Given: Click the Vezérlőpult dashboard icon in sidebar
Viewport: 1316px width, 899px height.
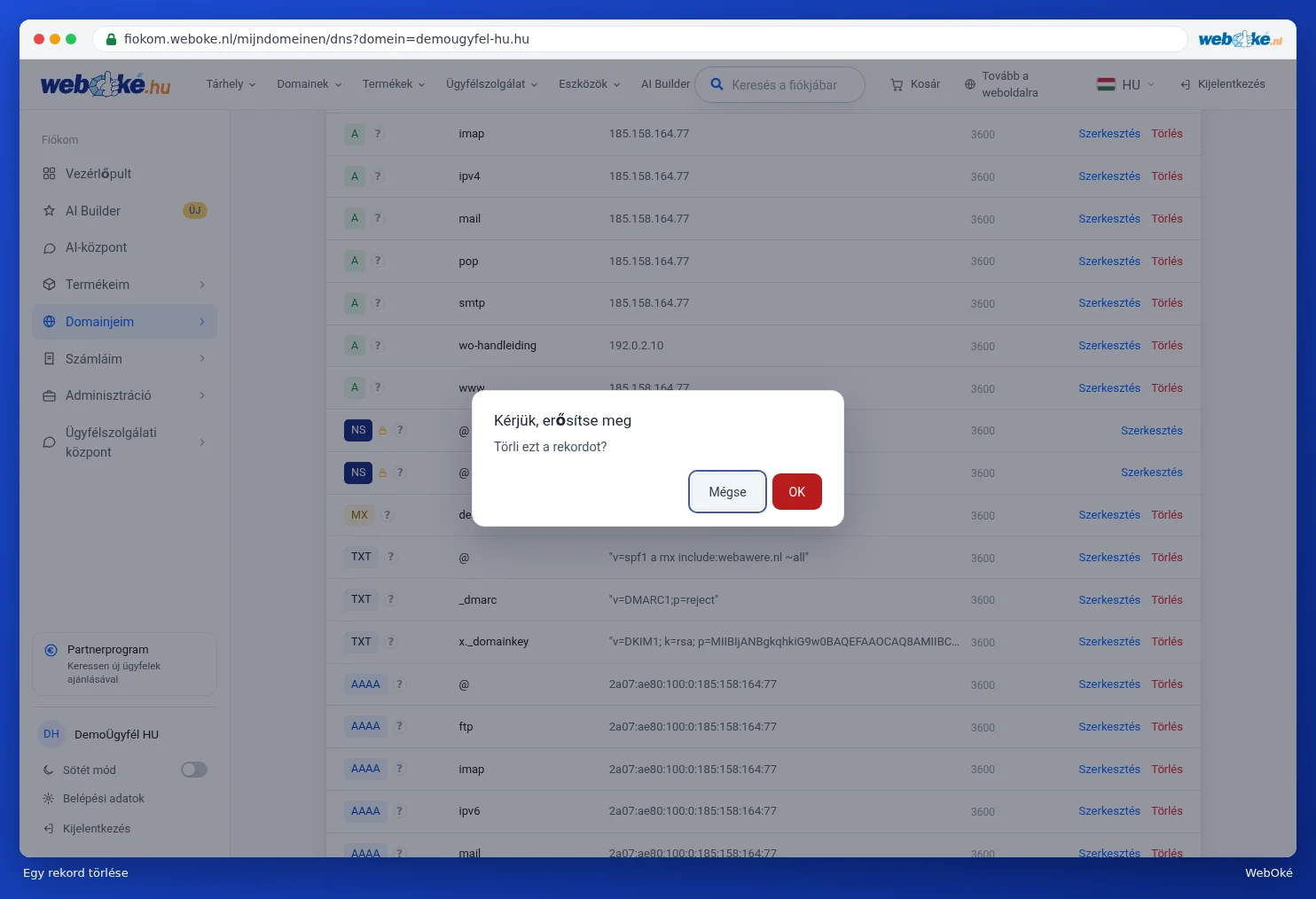Looking at the screenshot, I should (49, 174).
